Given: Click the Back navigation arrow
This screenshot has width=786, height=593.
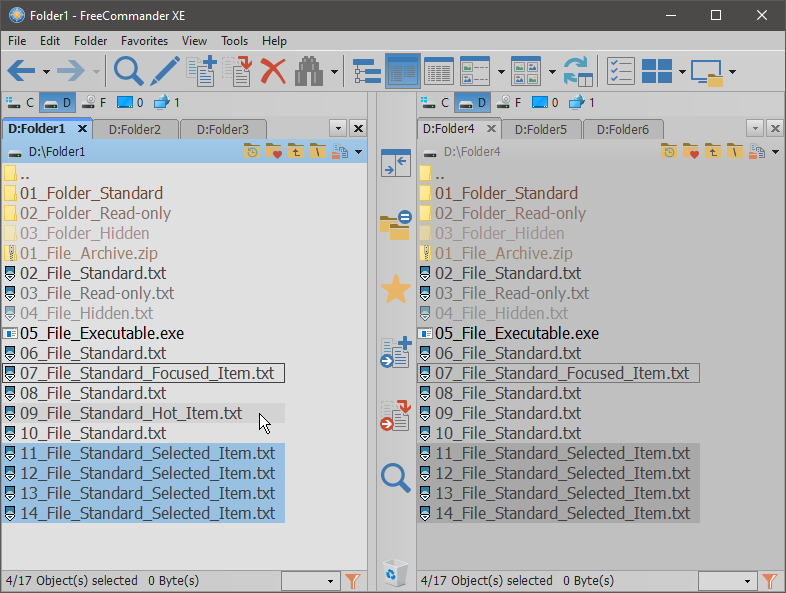Looking at the screenshot, I should click(x=22, y=71).
